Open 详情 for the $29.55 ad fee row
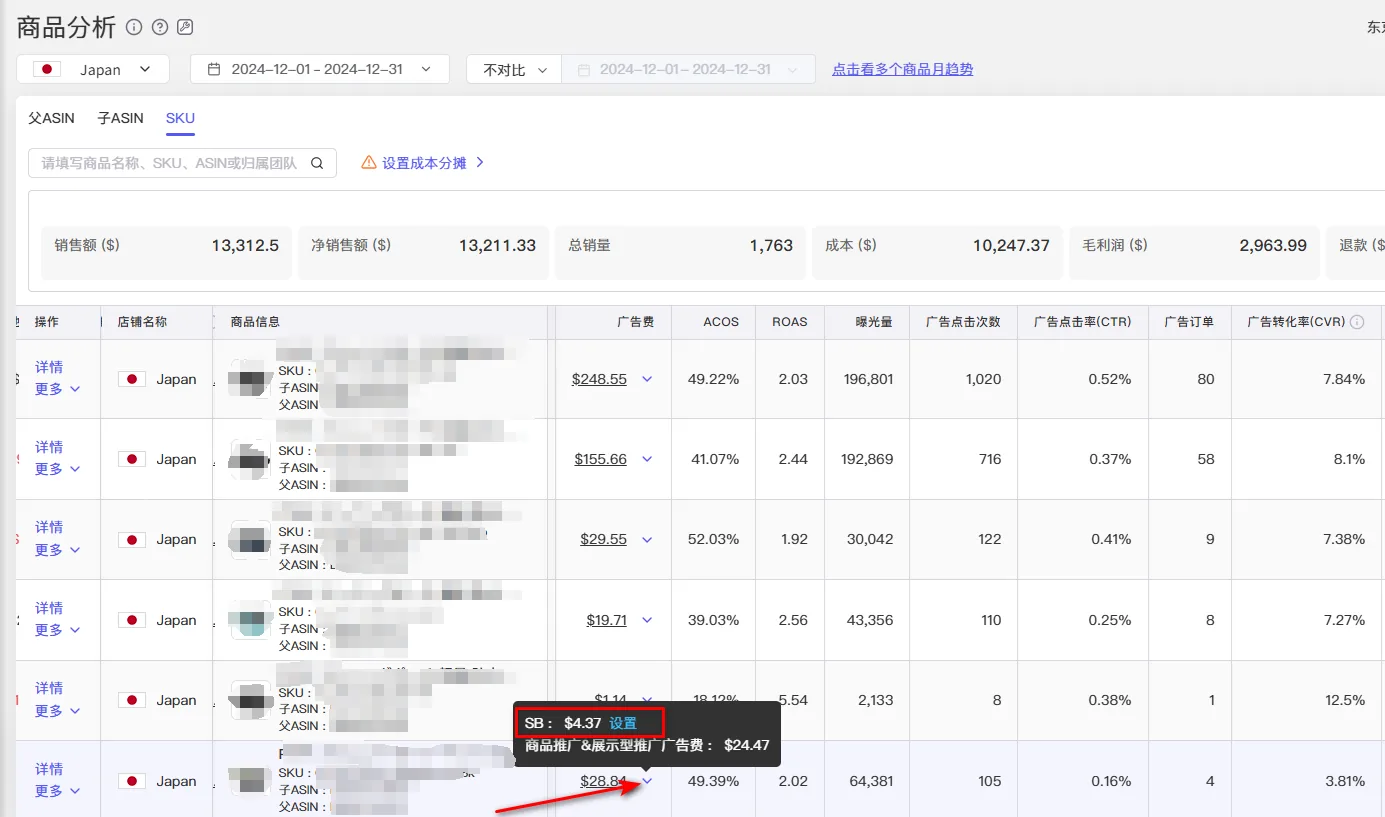The height and width of the screenshot is (817, 1385). pyautogui.click(x=49, y=527)
